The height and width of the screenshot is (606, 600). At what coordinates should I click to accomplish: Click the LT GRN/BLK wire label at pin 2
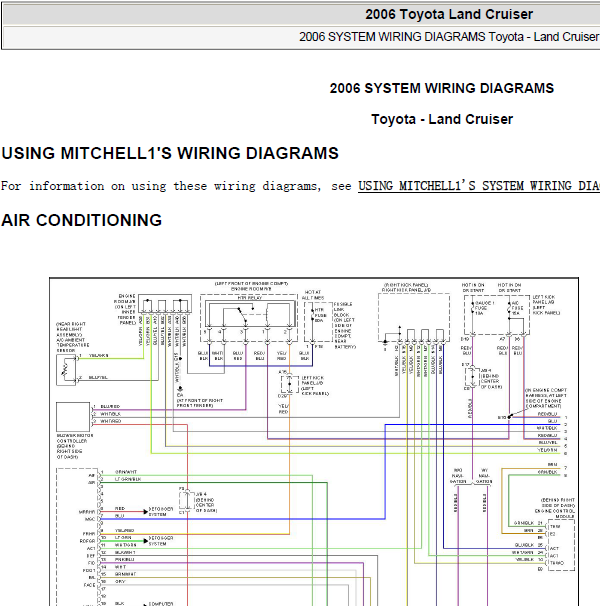tap(128, 479)
